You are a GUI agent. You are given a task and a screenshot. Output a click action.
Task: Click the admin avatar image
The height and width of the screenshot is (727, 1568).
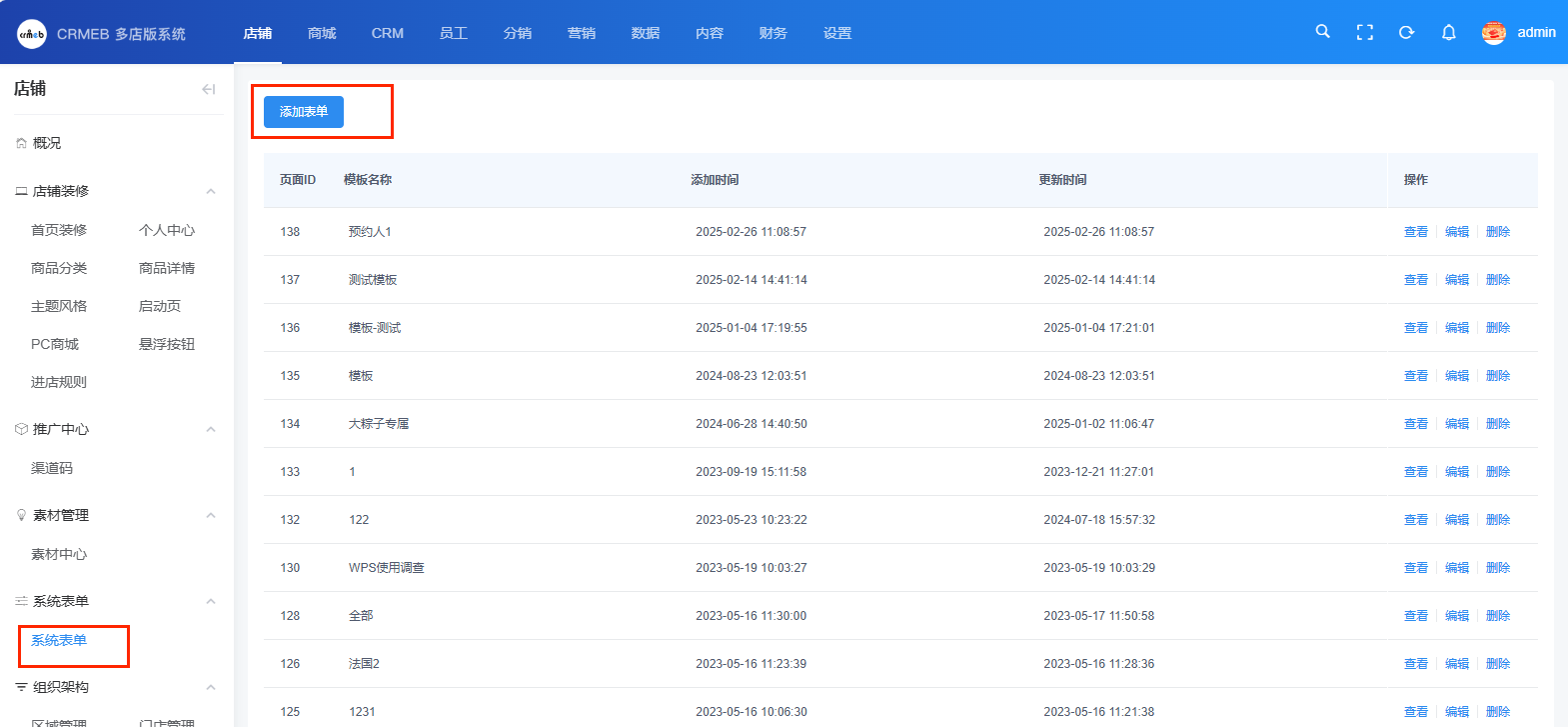(x=1493, y=32)
